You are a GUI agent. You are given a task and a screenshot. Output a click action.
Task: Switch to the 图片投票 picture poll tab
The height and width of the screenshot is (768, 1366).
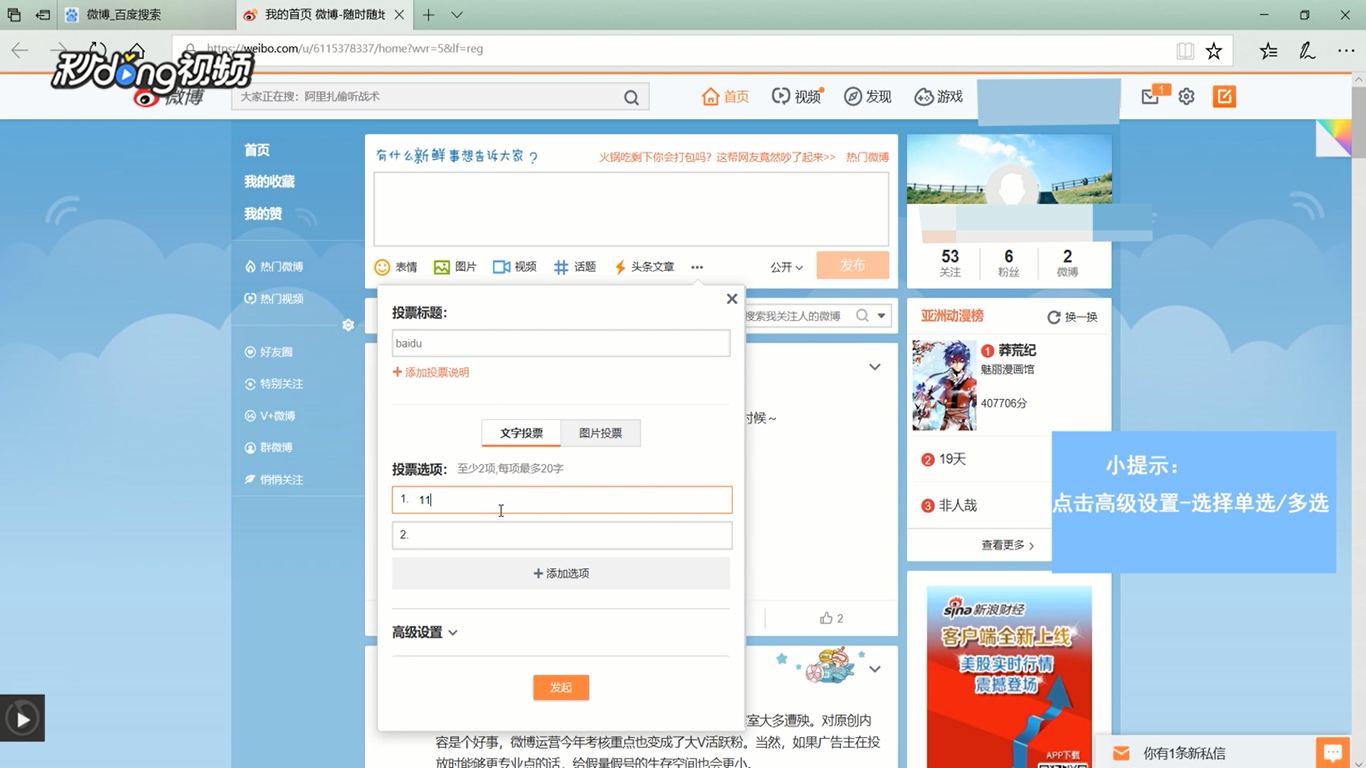[x=599, y=433]
